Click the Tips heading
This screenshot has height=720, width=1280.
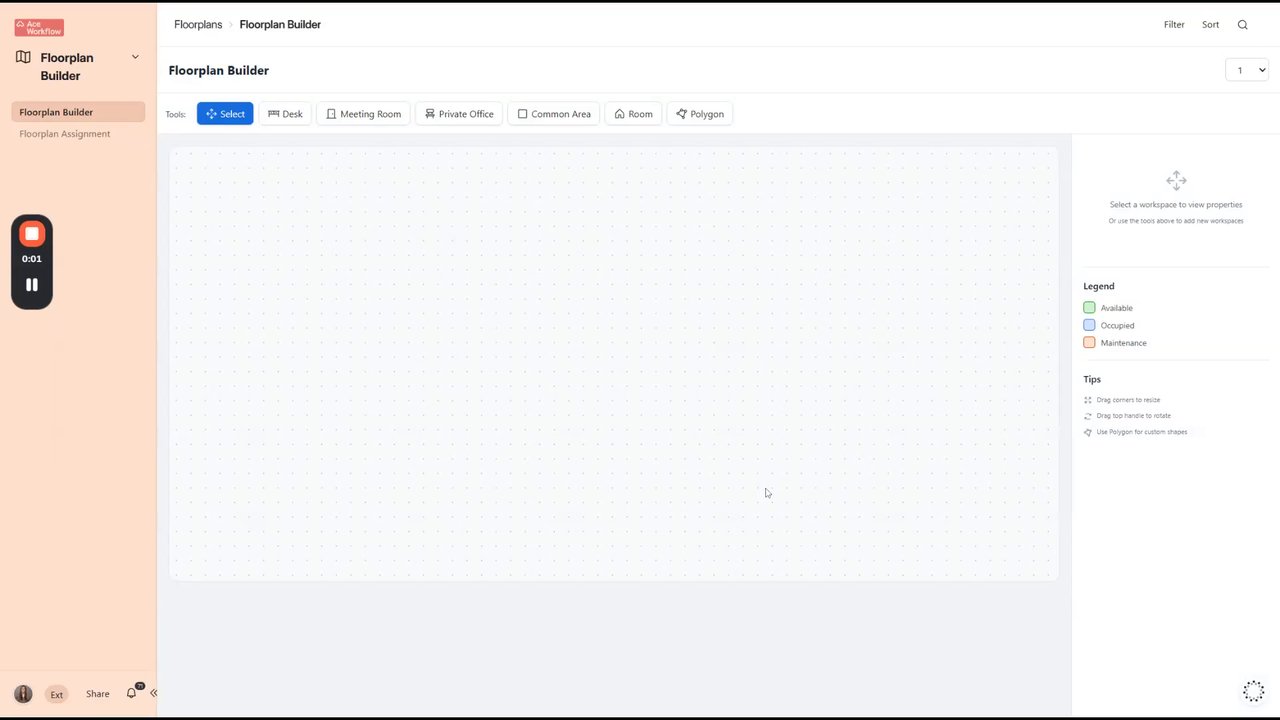(1092, 379)
